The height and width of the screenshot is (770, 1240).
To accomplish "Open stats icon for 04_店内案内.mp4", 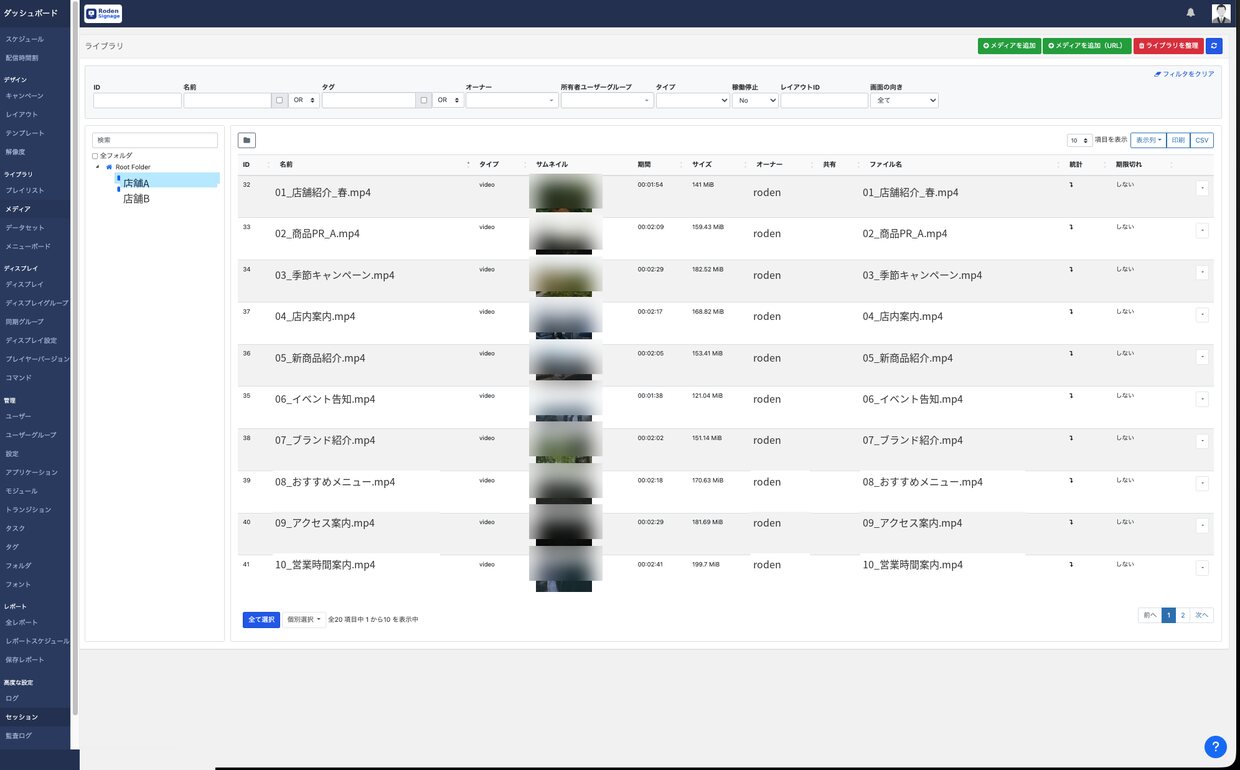I will pyautogui.click(x=1072, y=311).
